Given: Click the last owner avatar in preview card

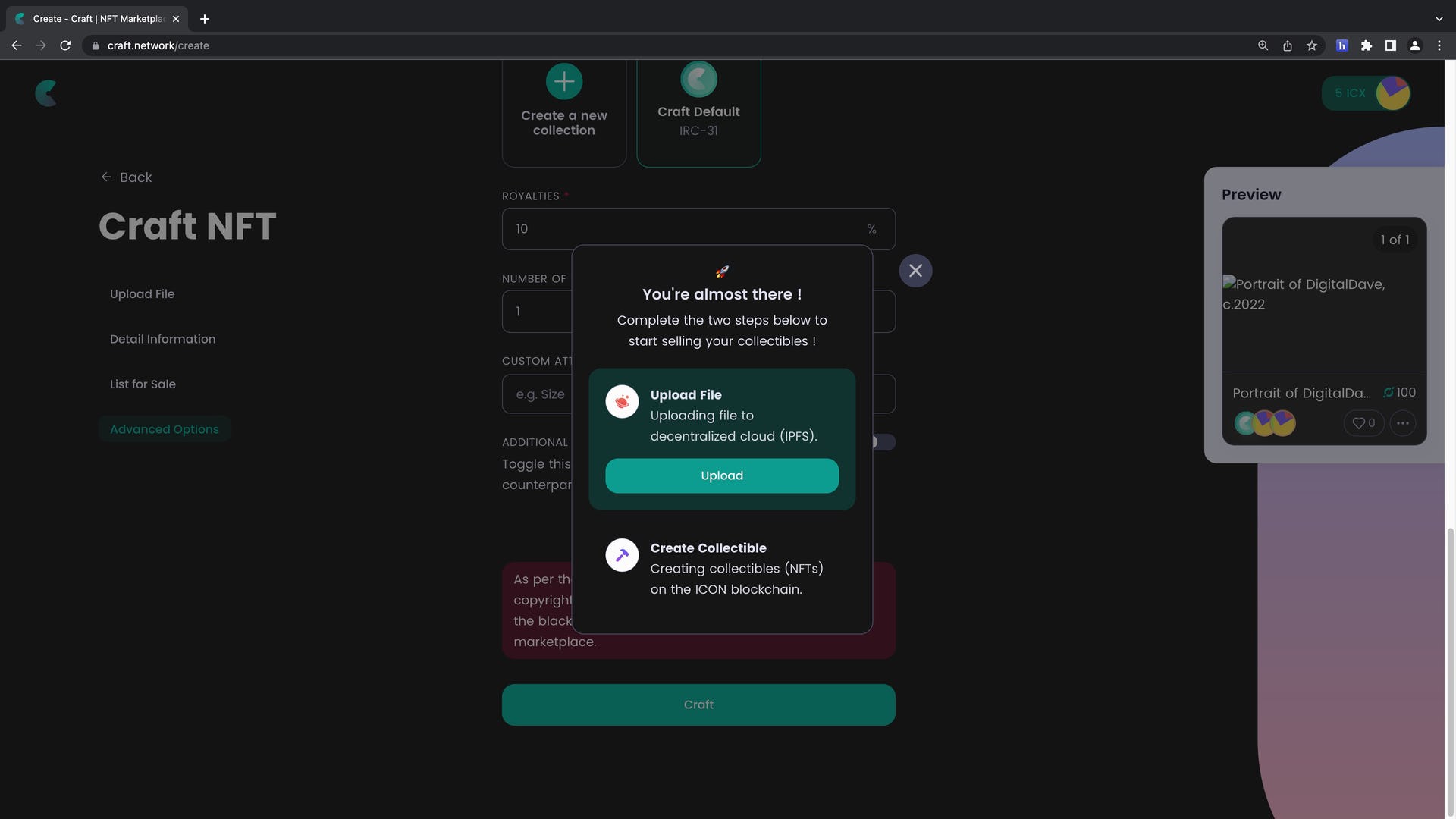Looking at the screenshot, I should tap(1282, 423).
